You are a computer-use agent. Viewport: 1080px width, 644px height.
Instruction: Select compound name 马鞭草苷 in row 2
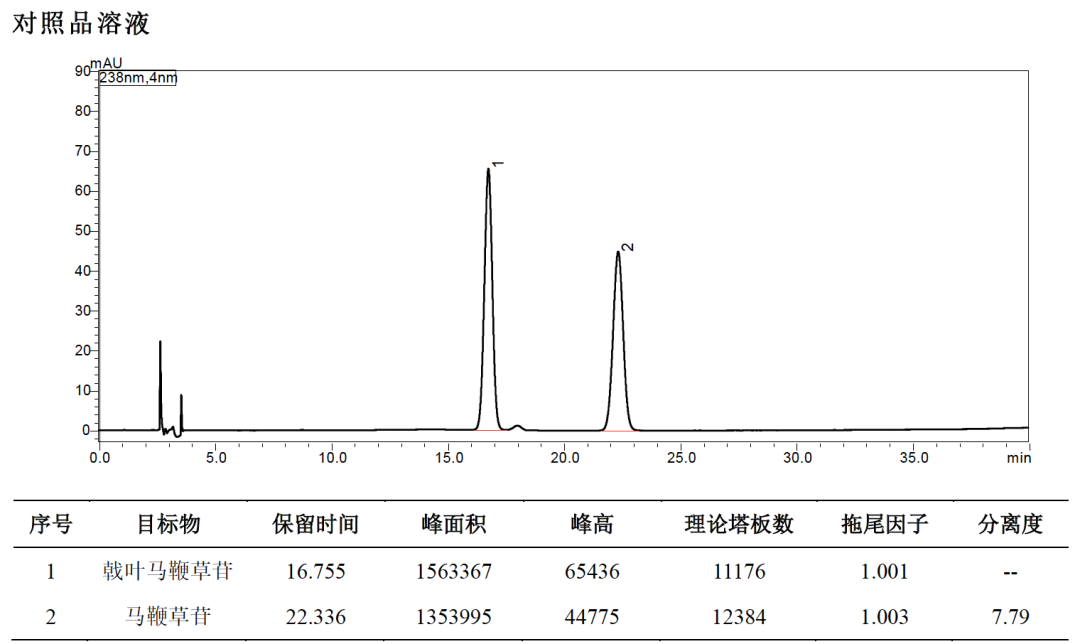point(168,616)
